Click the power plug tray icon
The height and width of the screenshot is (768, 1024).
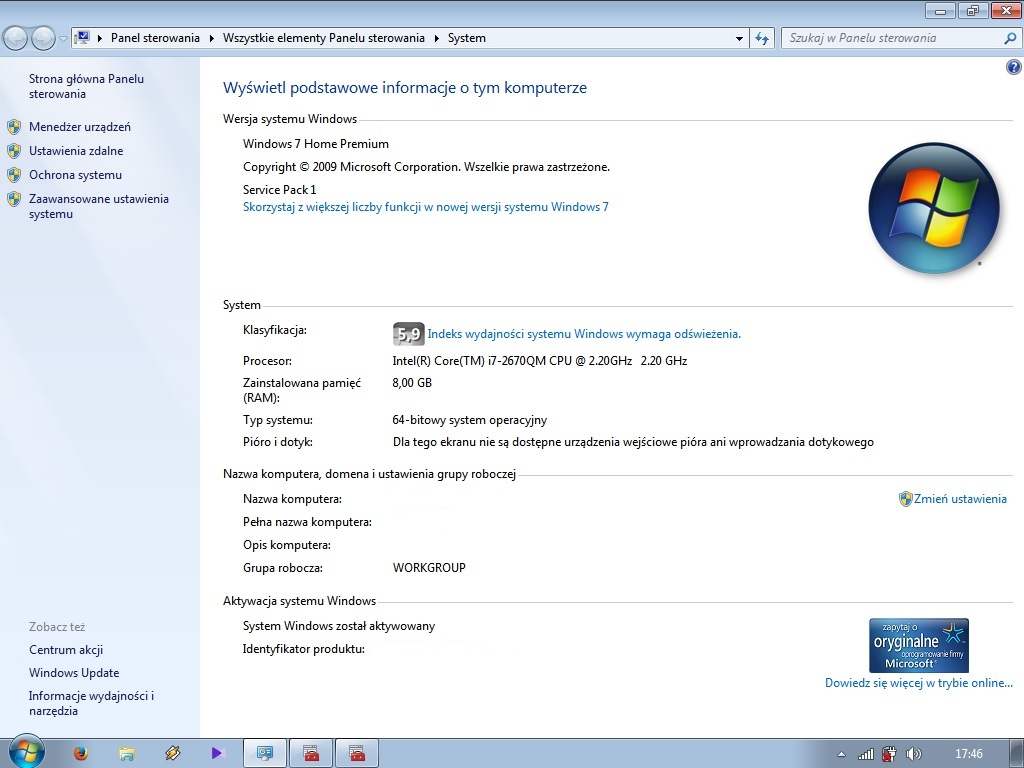[x=889, y=754]
